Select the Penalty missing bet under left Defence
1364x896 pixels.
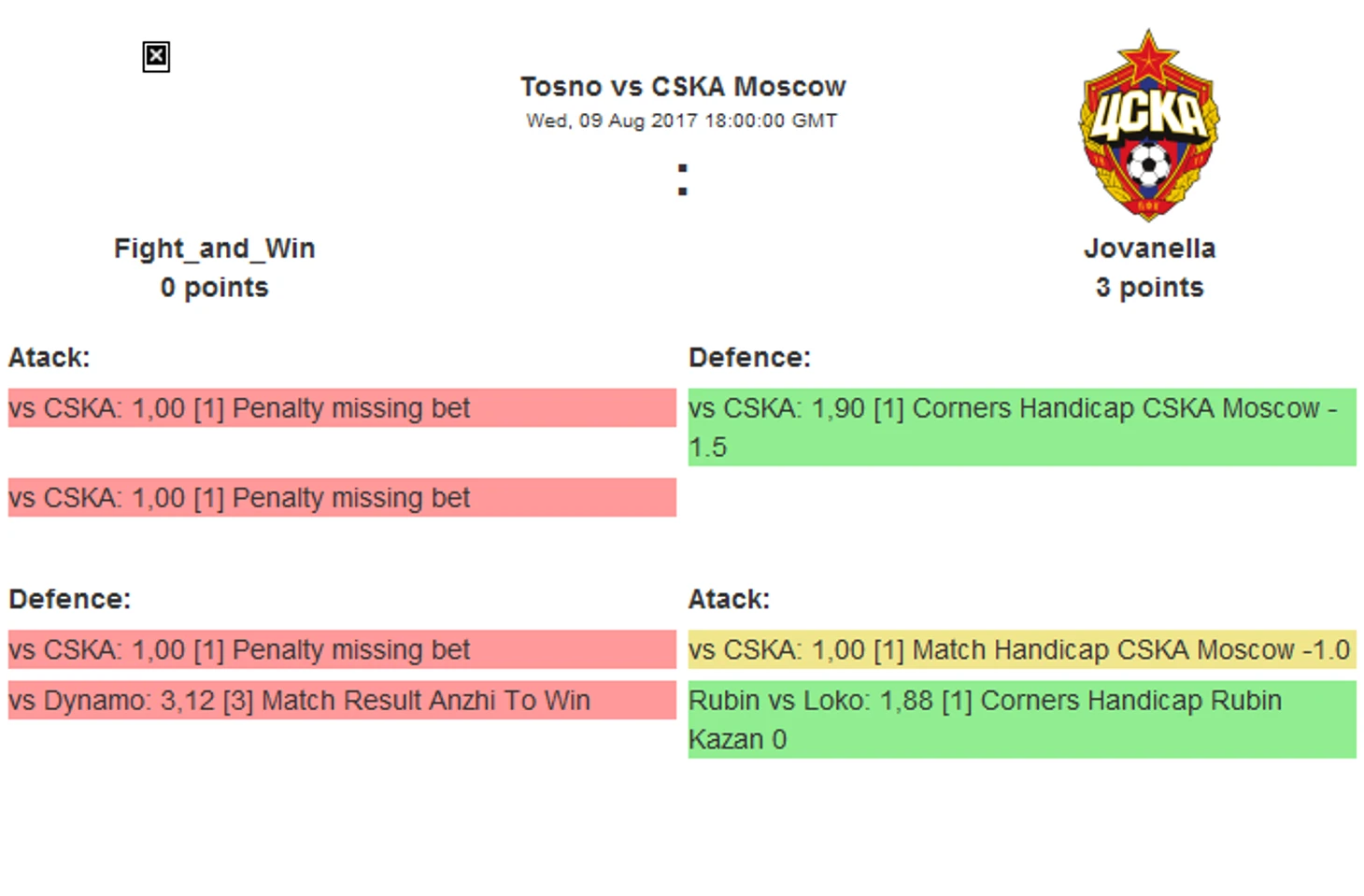click(342, 649)
